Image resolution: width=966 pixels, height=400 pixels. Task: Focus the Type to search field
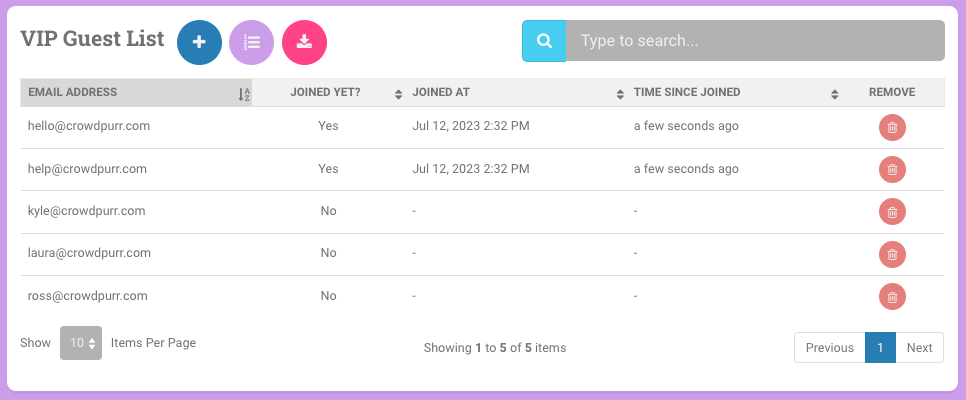click(755, 41)
